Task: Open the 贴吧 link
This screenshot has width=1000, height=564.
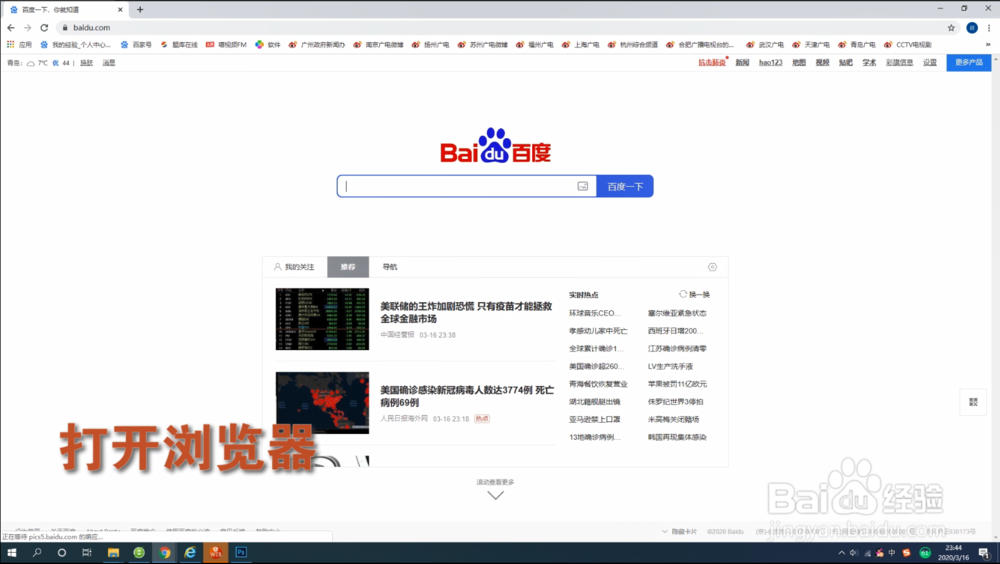Action: pyautogui.click(x=846, y=63)
